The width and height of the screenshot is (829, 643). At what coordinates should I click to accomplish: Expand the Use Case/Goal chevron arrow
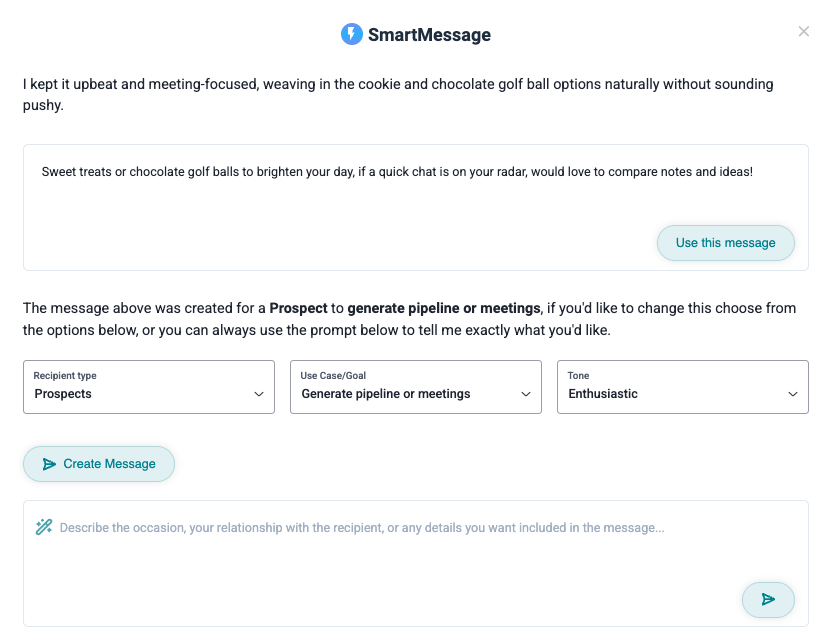526,394
